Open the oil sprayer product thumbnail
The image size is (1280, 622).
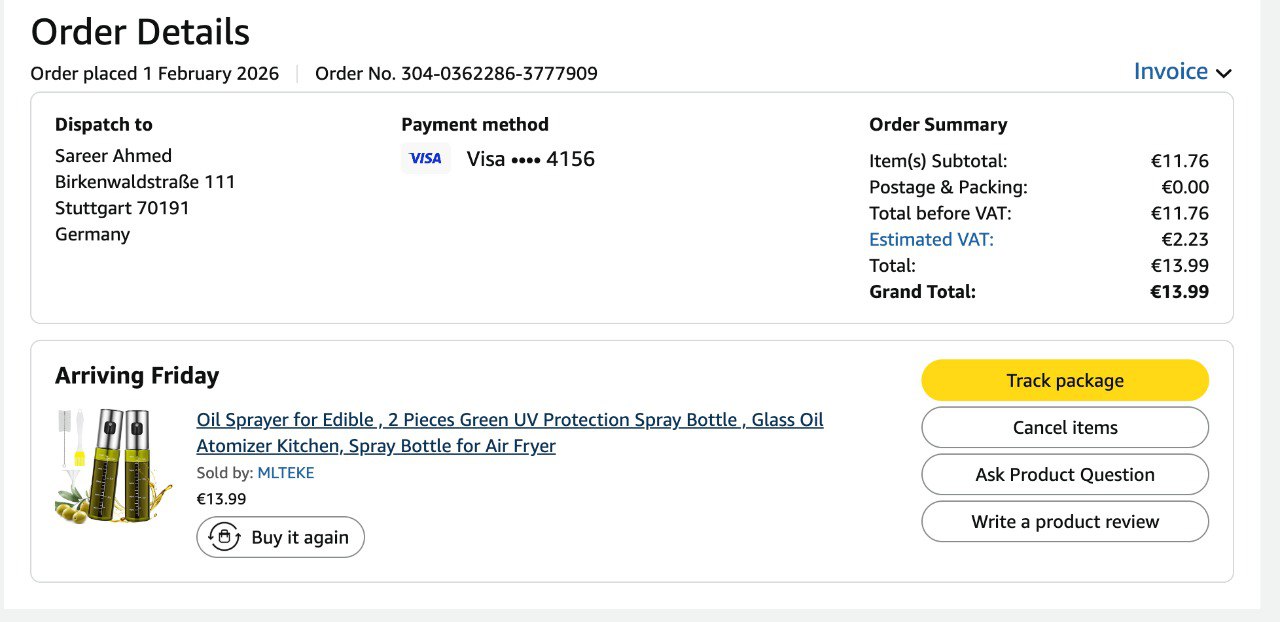102,466
